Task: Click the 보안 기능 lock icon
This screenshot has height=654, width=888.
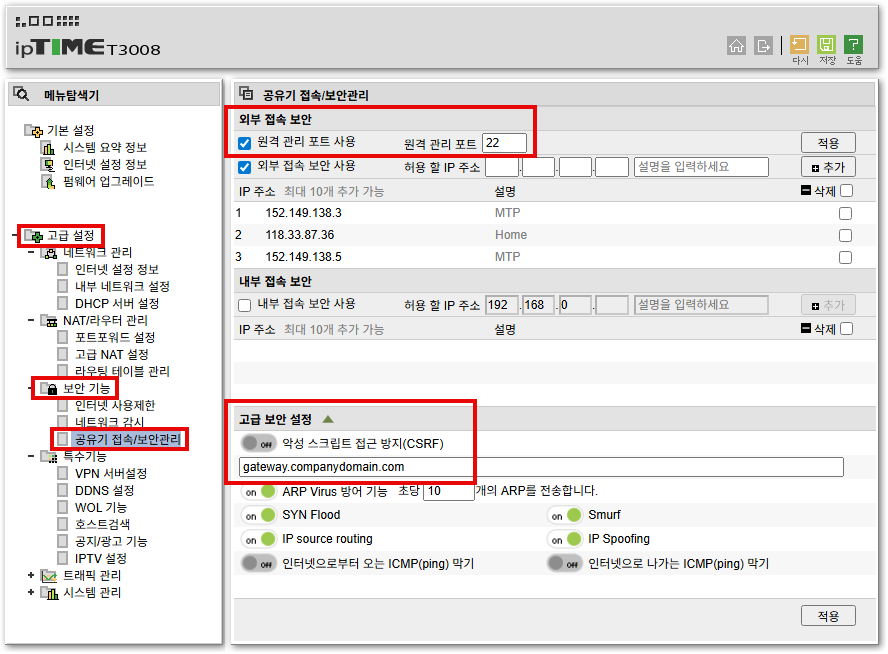Action: (x=50, y=389)
